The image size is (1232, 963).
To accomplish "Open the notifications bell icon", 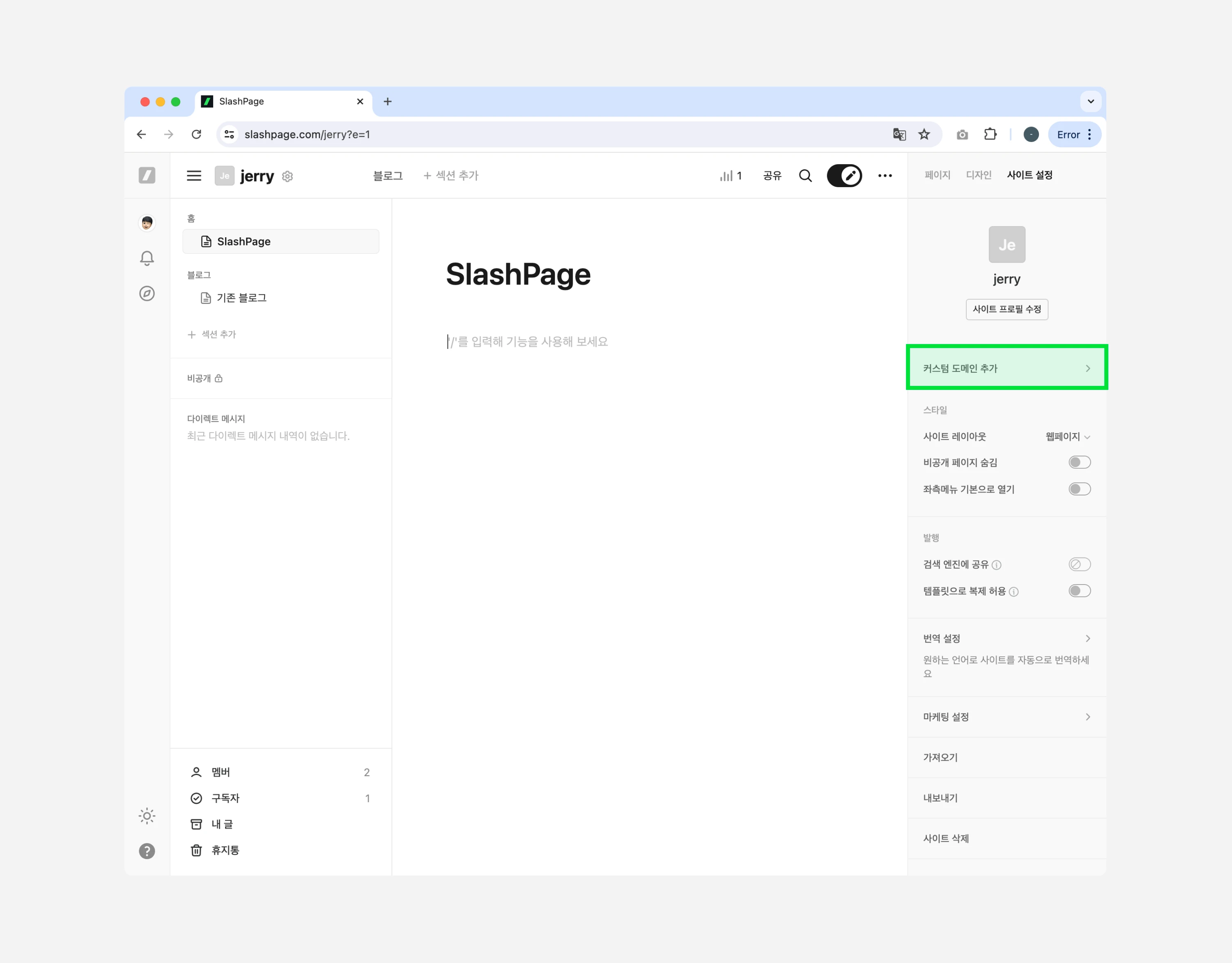I will point(147,258).
